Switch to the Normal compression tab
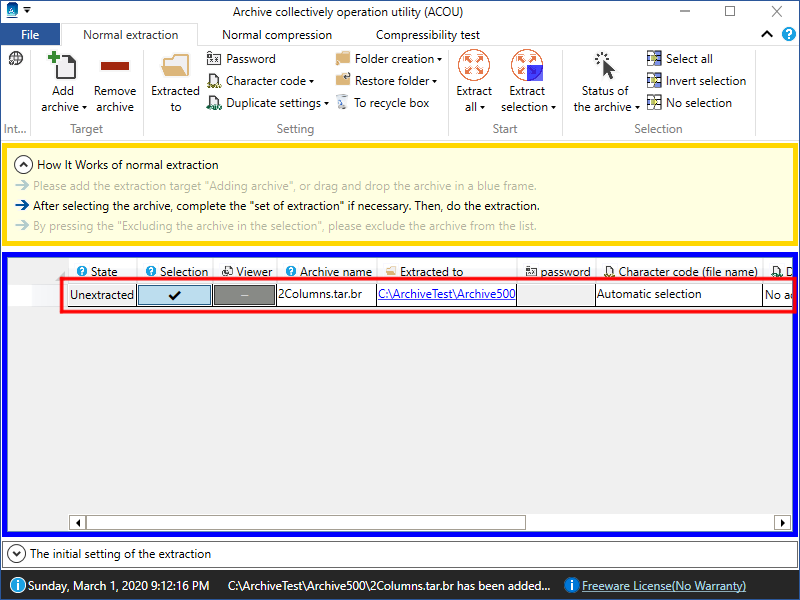This screenshot has height=600, width=800. coord(277,35)
